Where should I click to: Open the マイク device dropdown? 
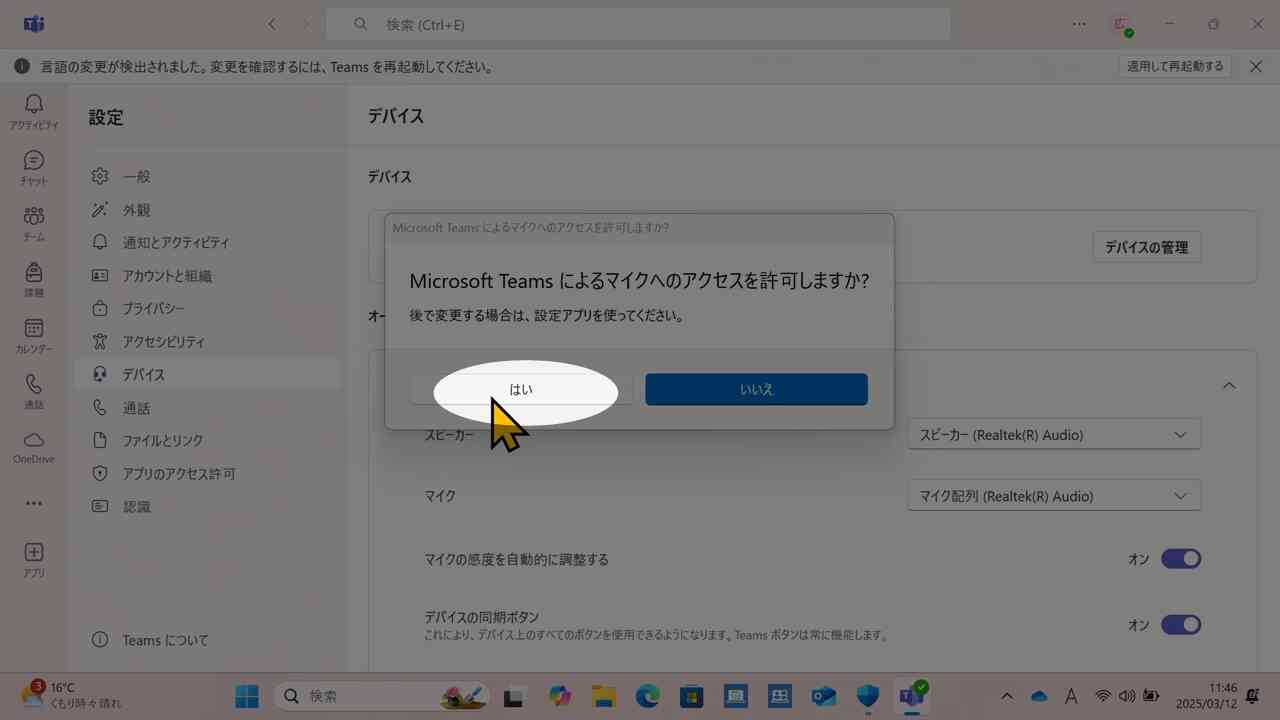[x=1053, y=495]
